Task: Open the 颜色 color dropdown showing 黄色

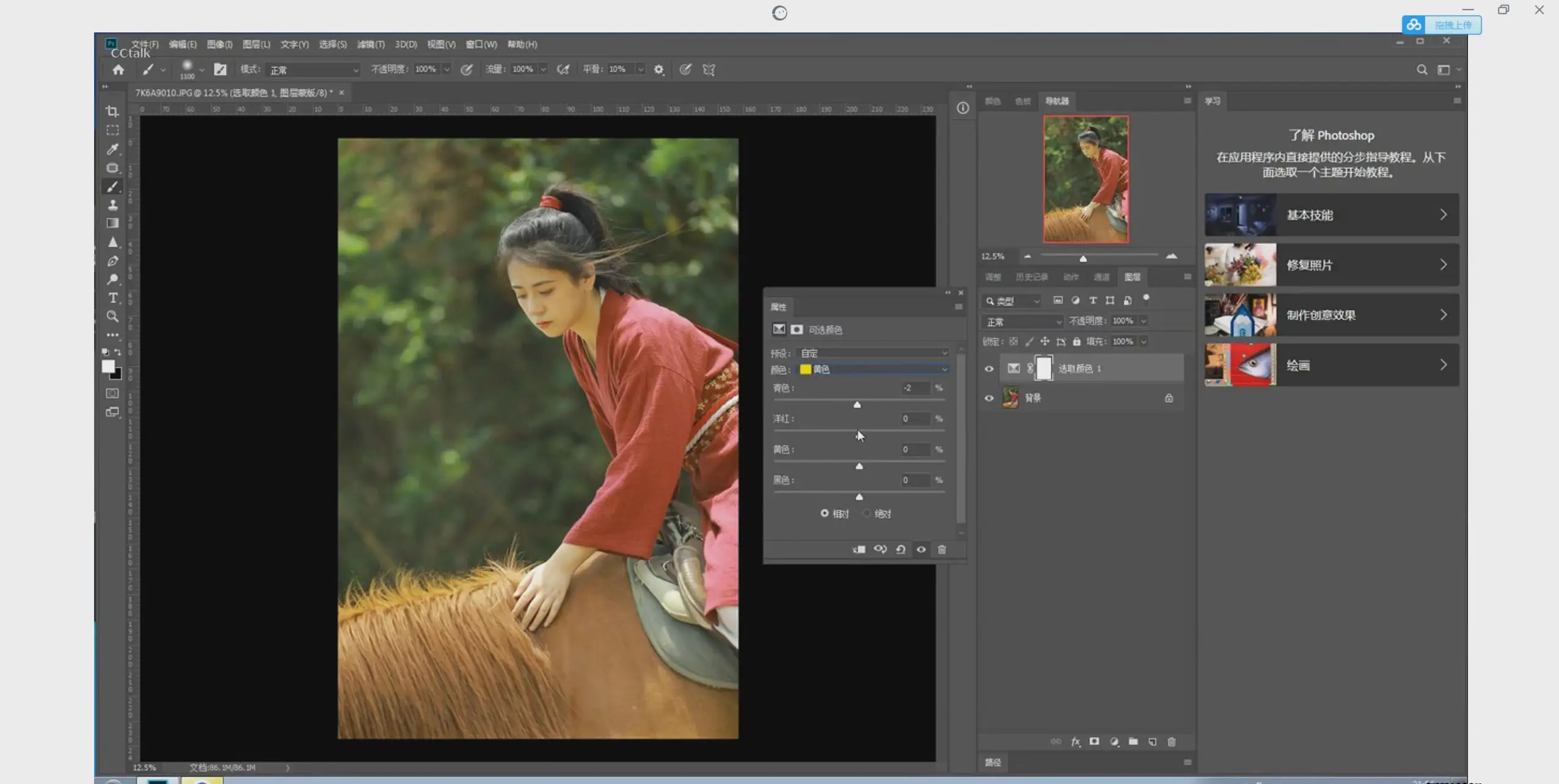Action: tap(874, 369)
